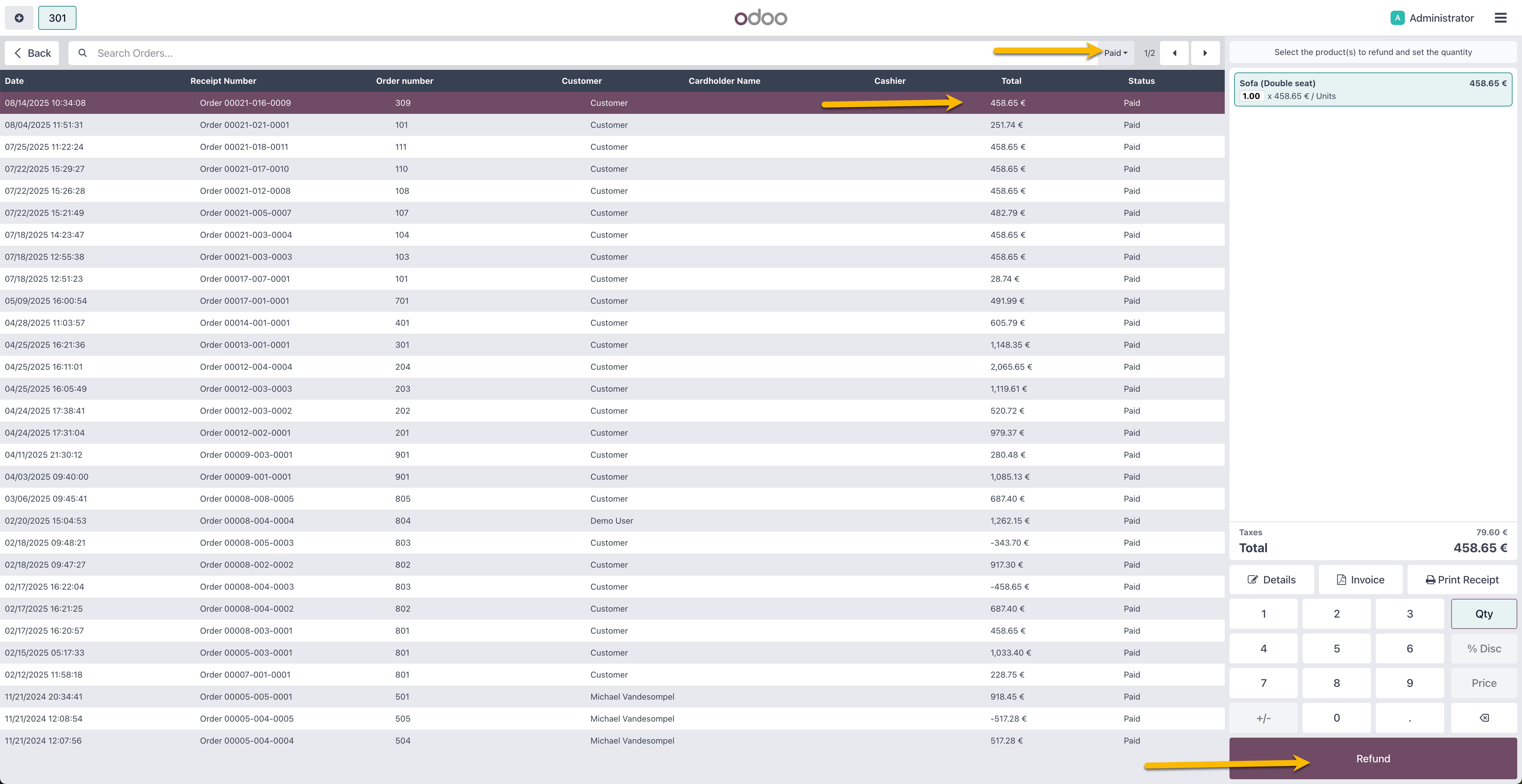Screen dimensions: 1522x784
Task: Click the new order plus icon
Action: click(19, 18)
